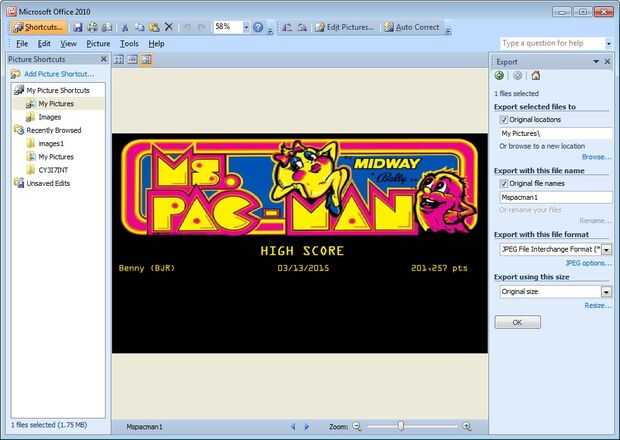This screenshot has height=440, width=620.
Task: Open the Tools menu
Action: point(129,43)
